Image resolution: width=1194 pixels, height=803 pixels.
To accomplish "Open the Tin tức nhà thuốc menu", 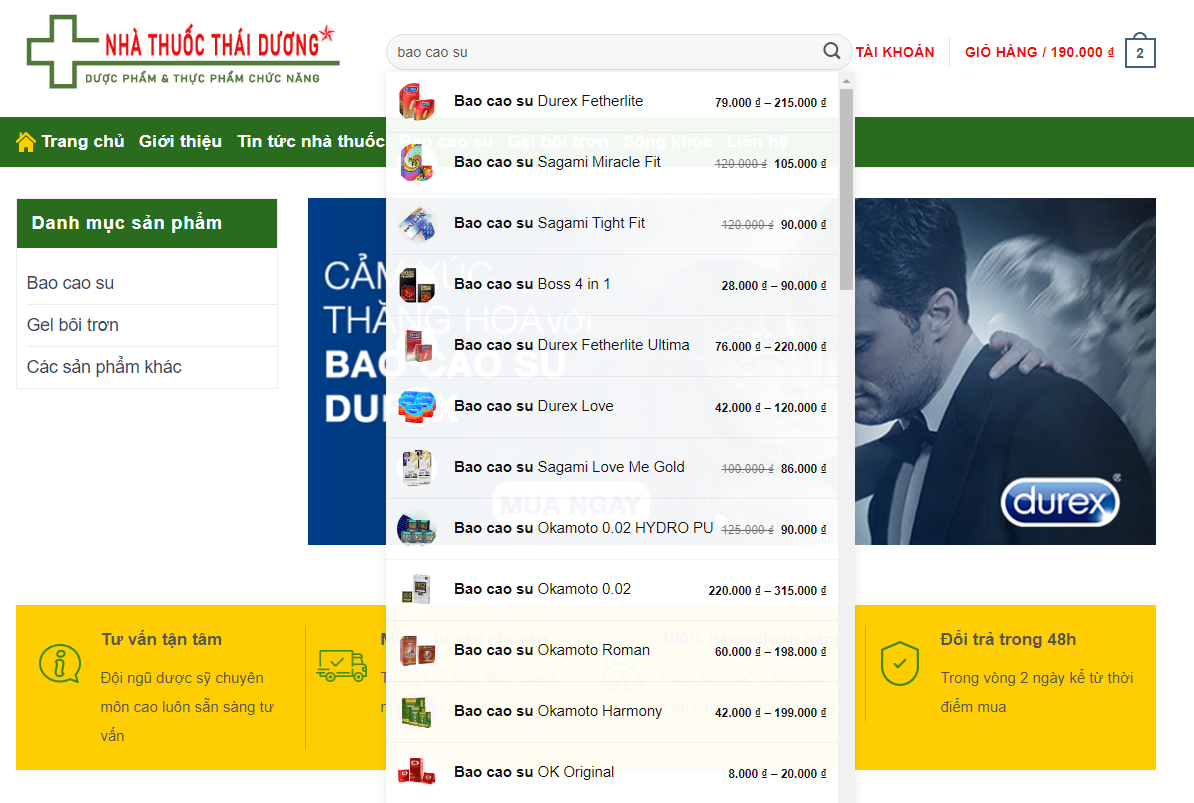I will point(311,142).
